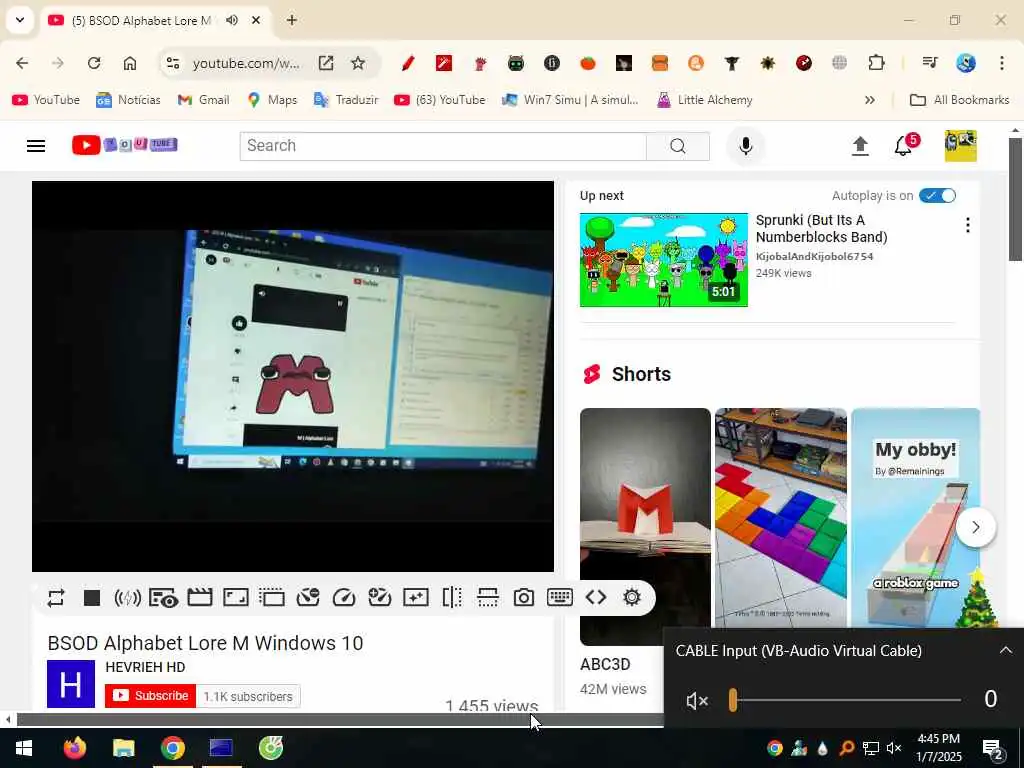Open tab search dropdown arrow
The image size is (1024, 768).
tap(20, 20)
